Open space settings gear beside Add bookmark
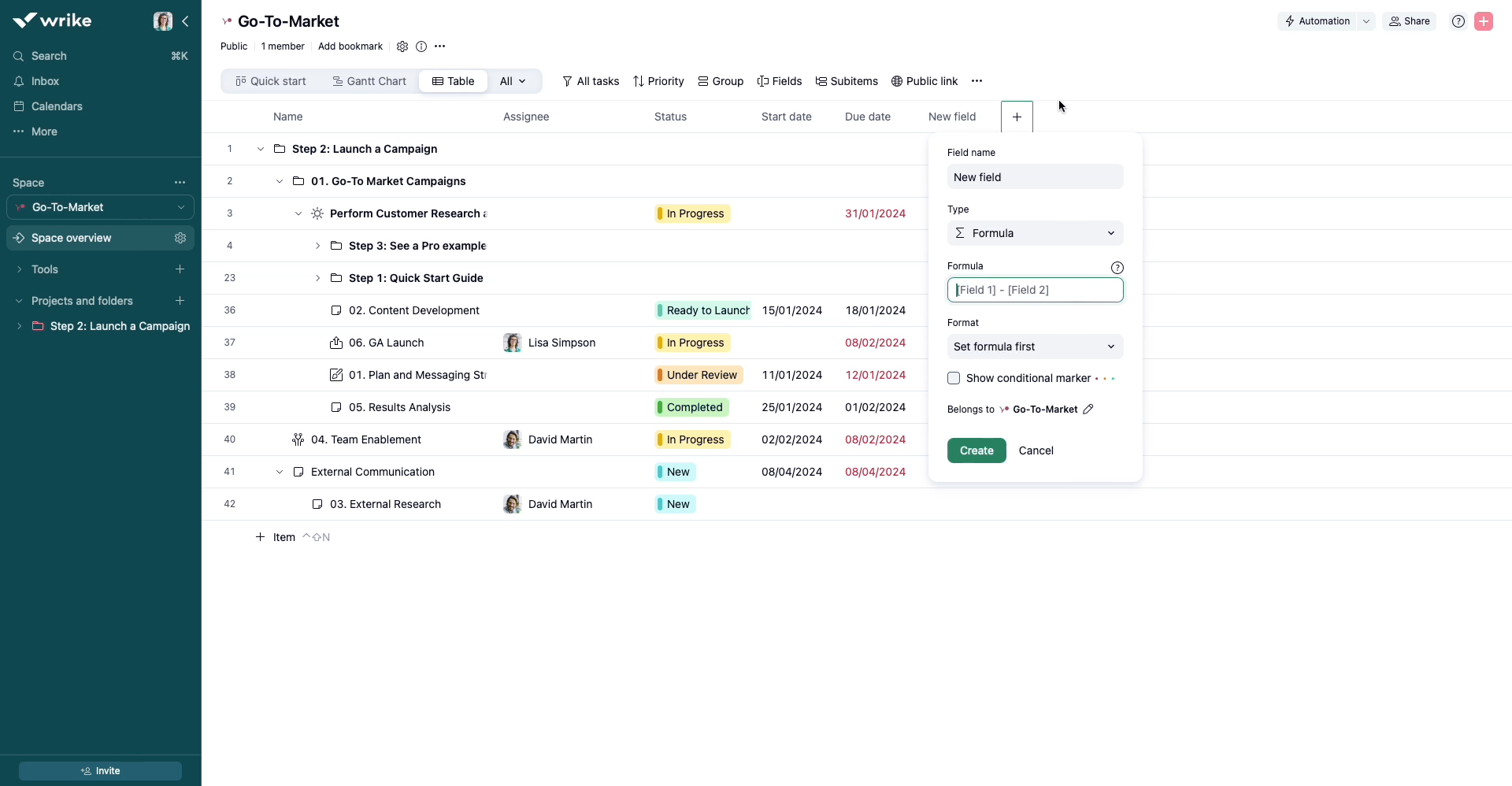Viewport: 1512px width, 786px height. (x=402, y=46)
